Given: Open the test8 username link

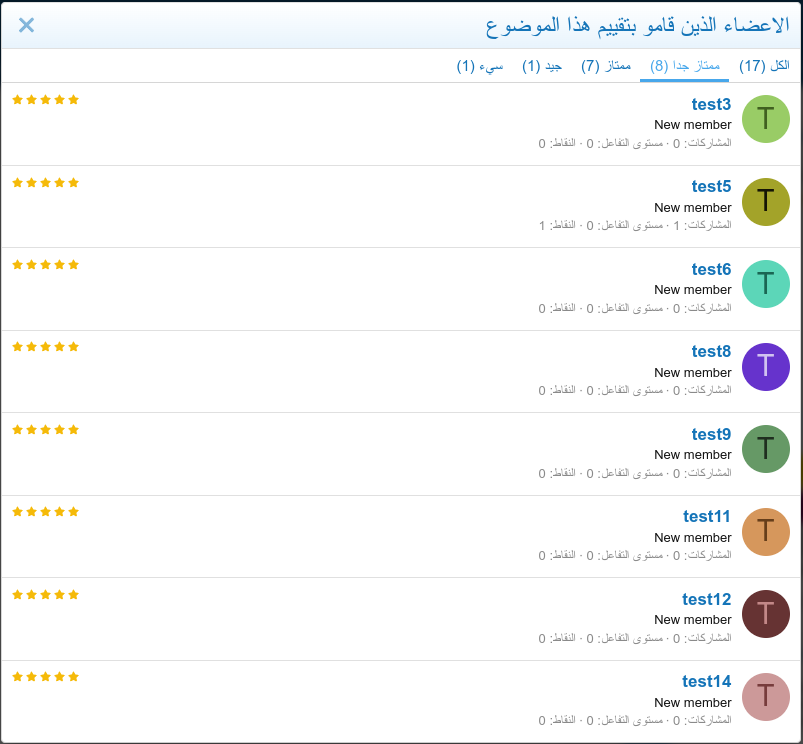Looking at the screenshot, I should pos(711,351).
